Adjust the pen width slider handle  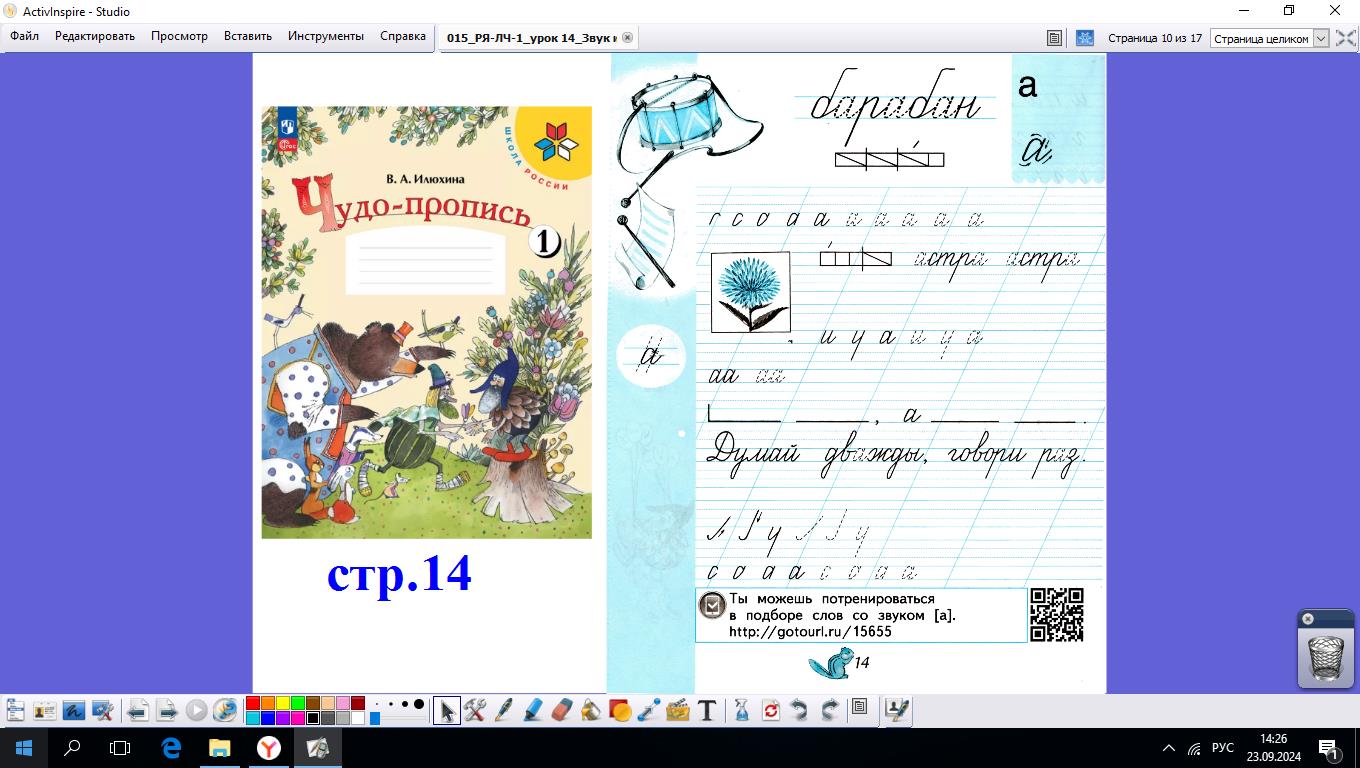point(375,718)
